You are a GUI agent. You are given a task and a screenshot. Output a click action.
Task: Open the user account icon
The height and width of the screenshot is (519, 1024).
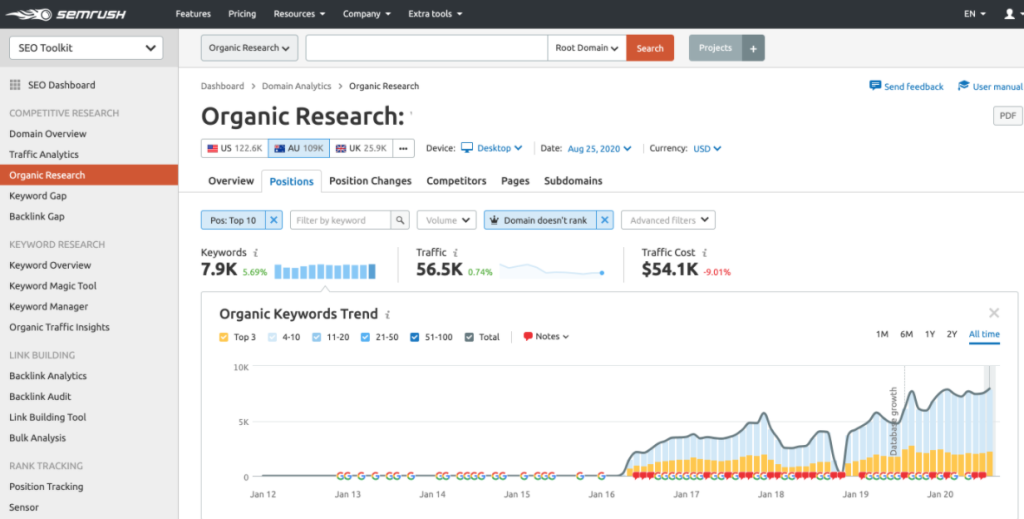(1010, 14)
